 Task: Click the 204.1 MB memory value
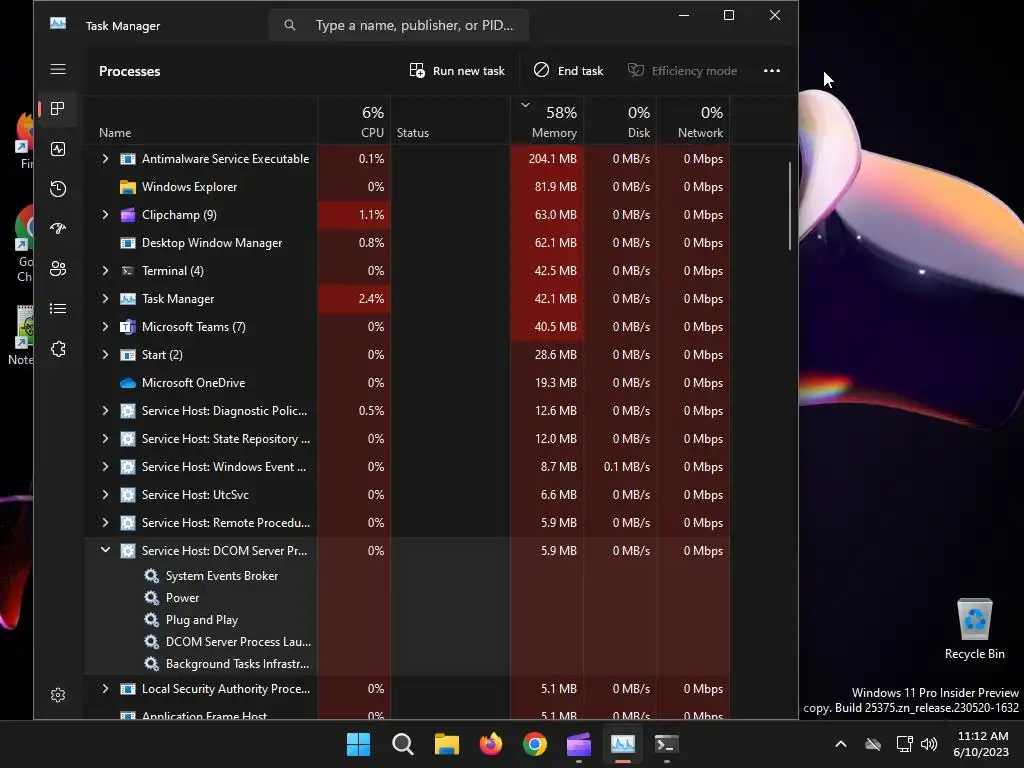click(552, 159)
